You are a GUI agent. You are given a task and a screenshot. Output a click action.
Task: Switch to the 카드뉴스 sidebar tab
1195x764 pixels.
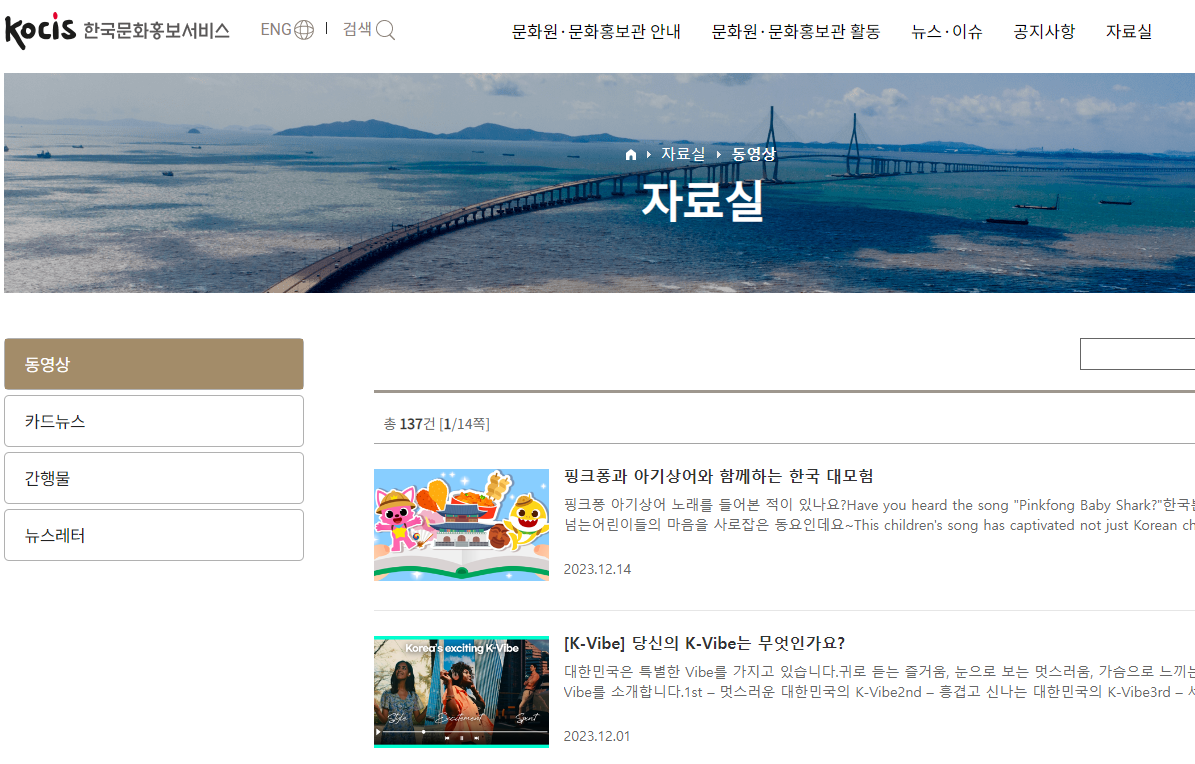tap(153, 421)
